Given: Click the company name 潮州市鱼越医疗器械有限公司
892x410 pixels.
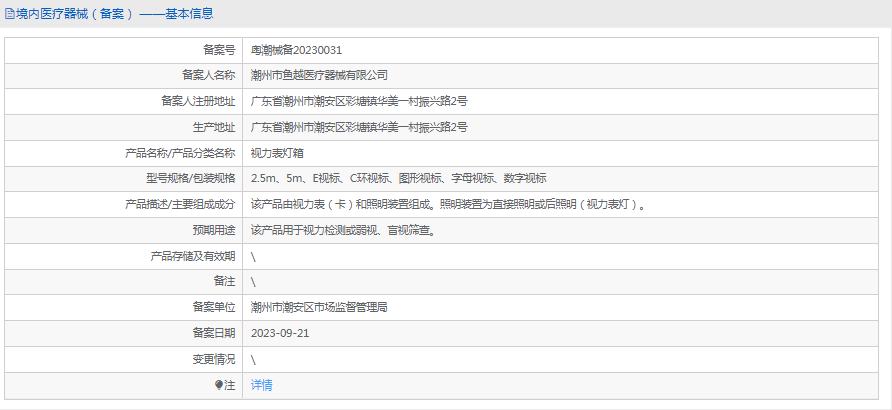Looking at the screenshot, I should pos(319,75).
